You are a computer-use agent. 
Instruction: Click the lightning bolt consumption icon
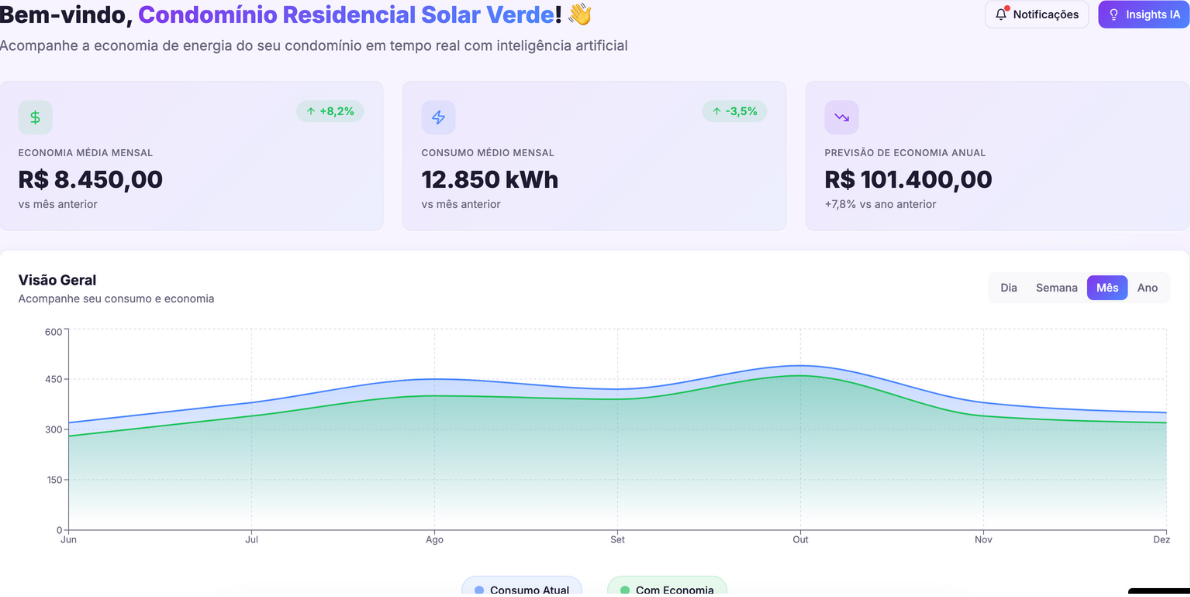click(x=438, y=117)
